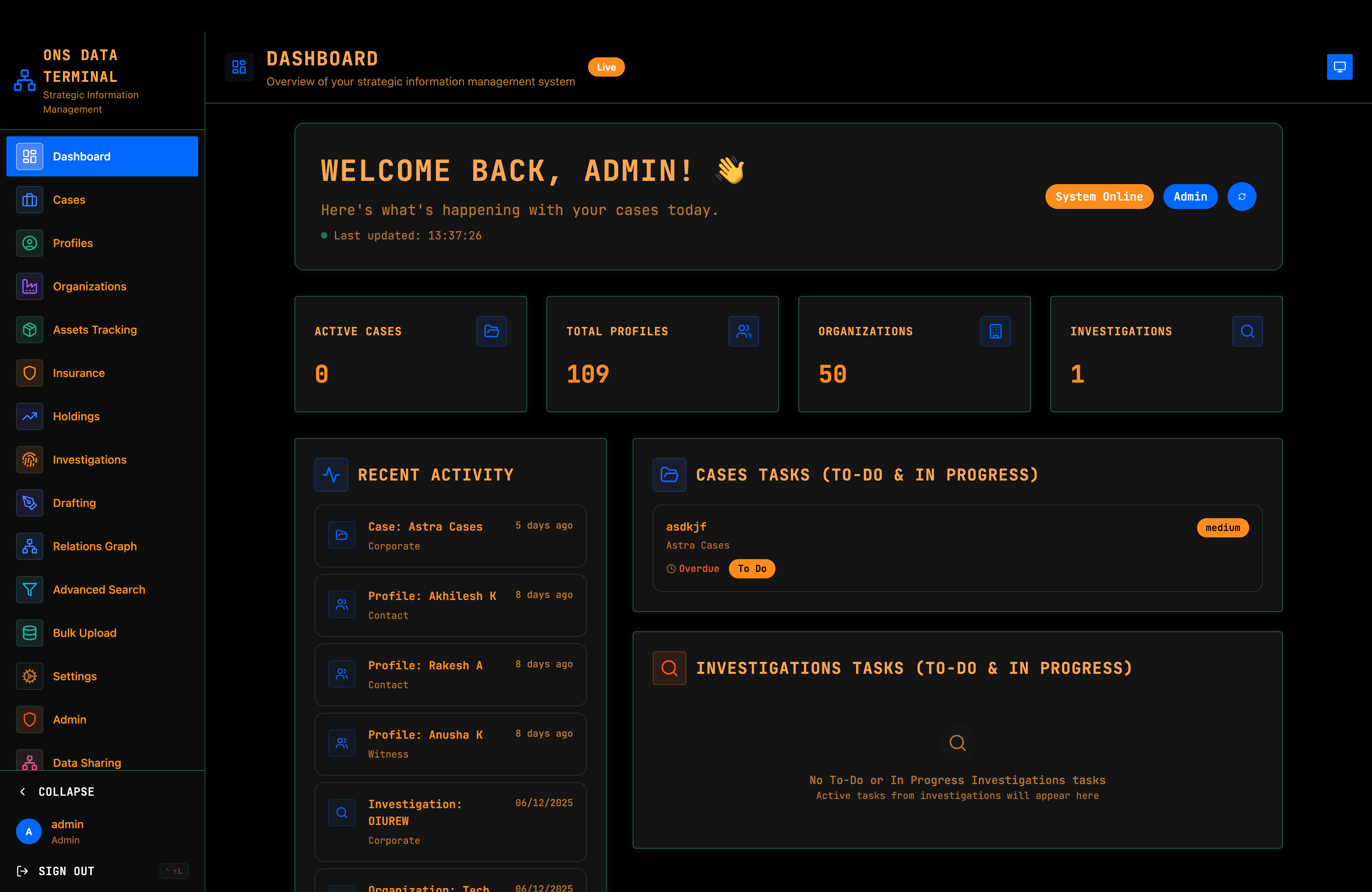The image size is (1372, 892).
Task: Open the Holdings menu item
Action: pos(102,416)
